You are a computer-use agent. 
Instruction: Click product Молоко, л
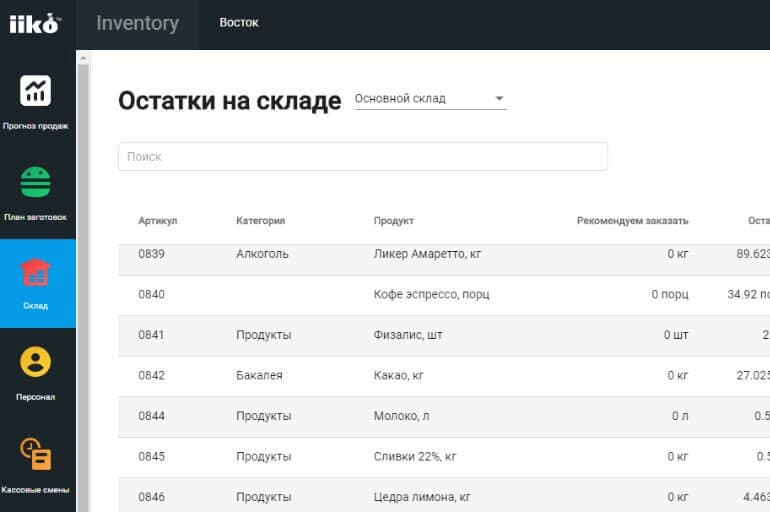(401, 416)
